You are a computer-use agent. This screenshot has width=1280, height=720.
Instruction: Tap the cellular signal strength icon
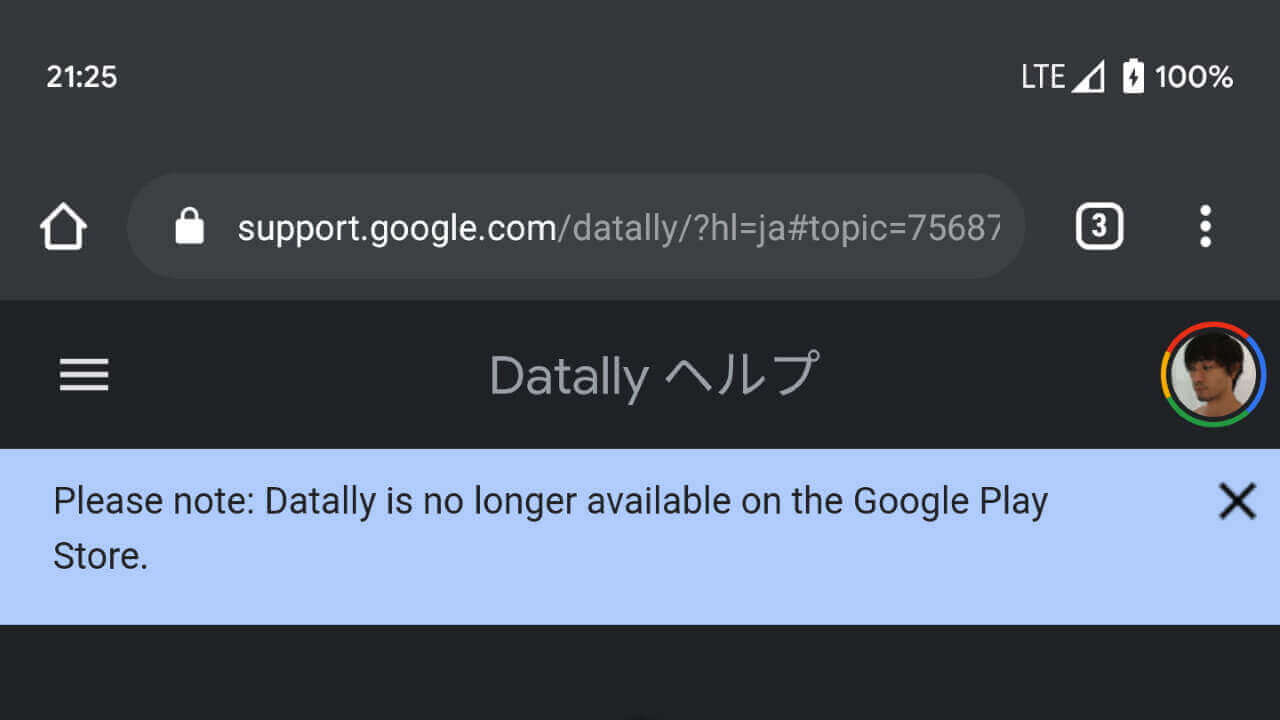tap(1087, 77)
